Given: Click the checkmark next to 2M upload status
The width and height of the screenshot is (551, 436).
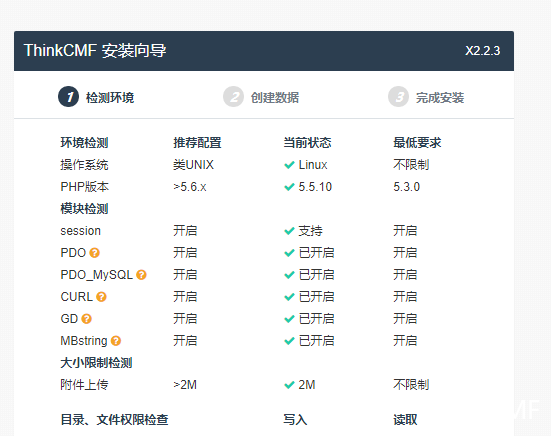Looking at the screenshot, I should pyautogui.click(x=289, y=385).
